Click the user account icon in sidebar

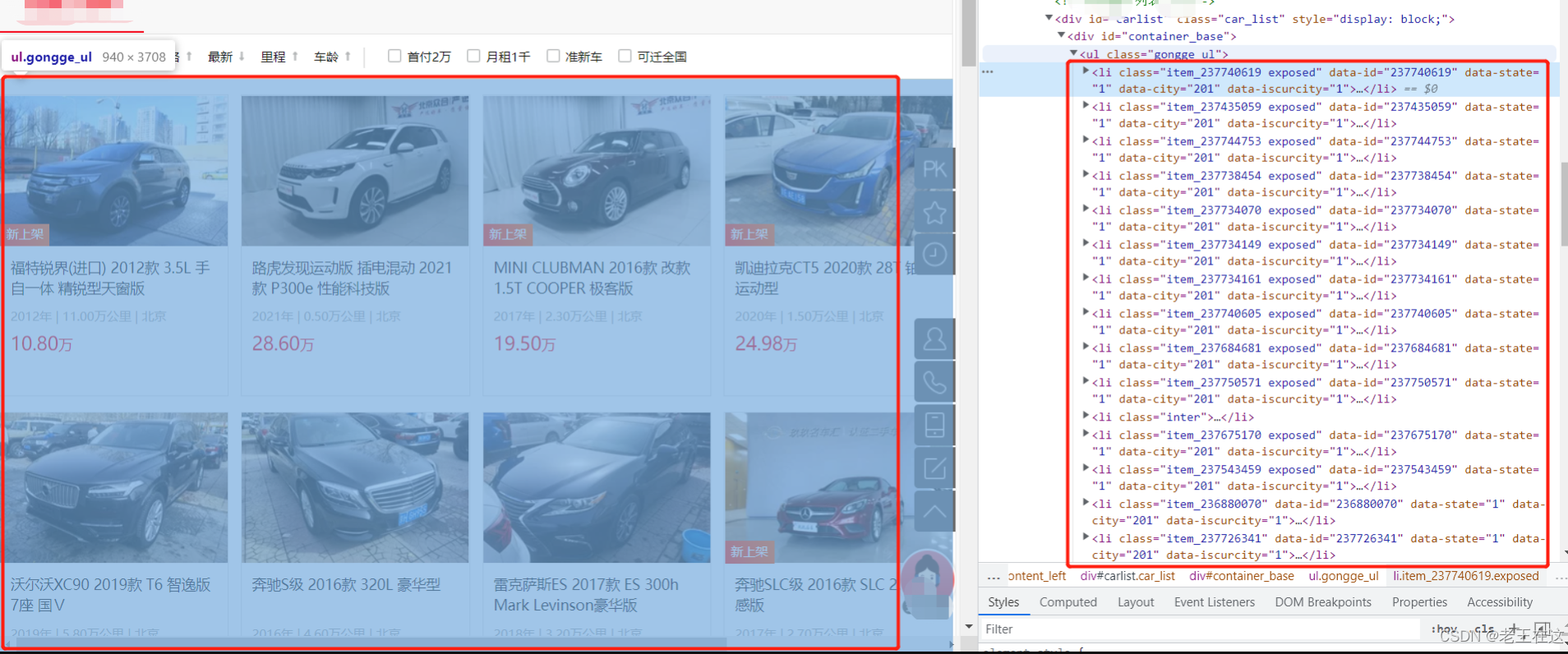934,339
